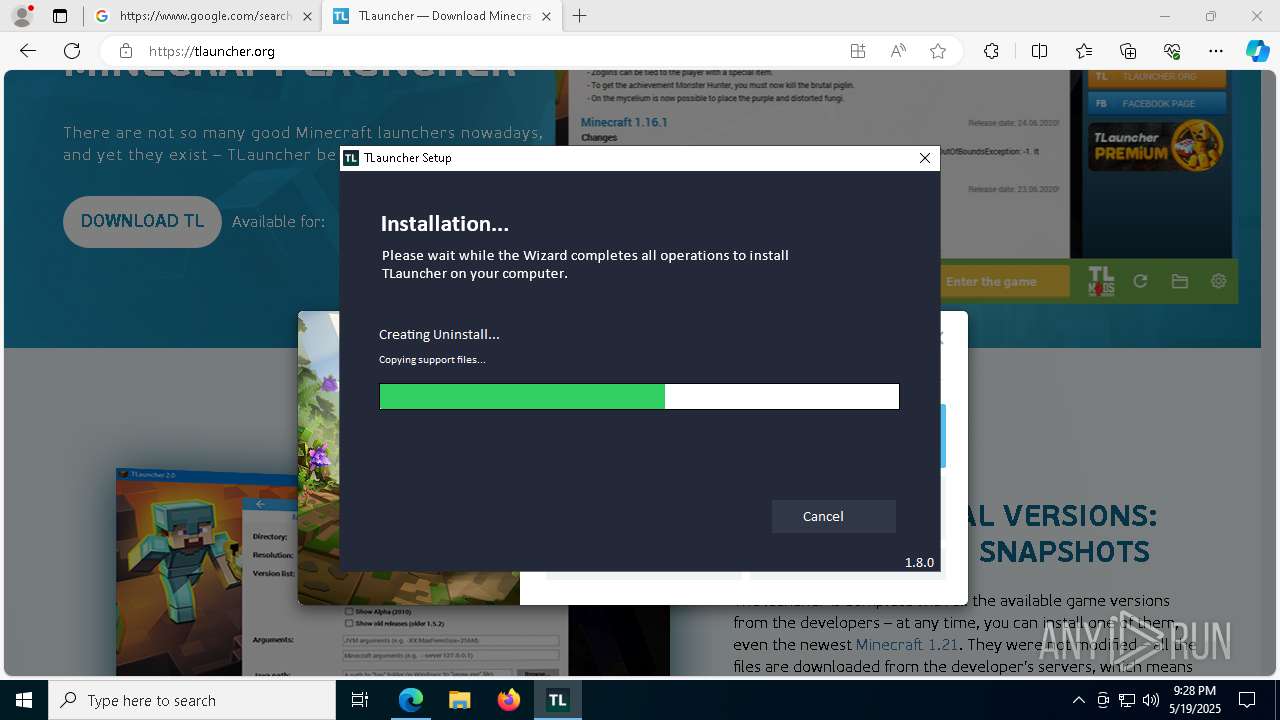Click the Enter the game button
This screenshot has width=1280, height=720.
pyautogui.click(x=1004, y=282)
